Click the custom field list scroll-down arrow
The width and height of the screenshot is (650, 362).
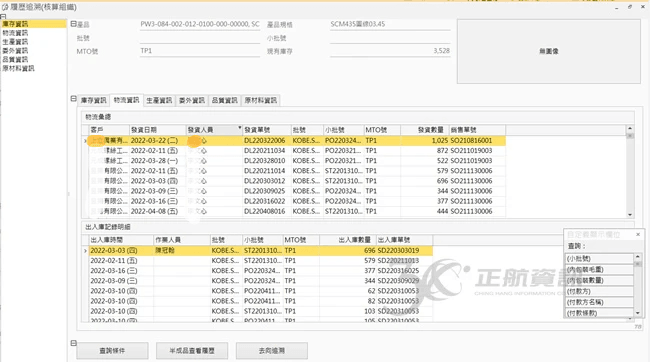(638, 313)
